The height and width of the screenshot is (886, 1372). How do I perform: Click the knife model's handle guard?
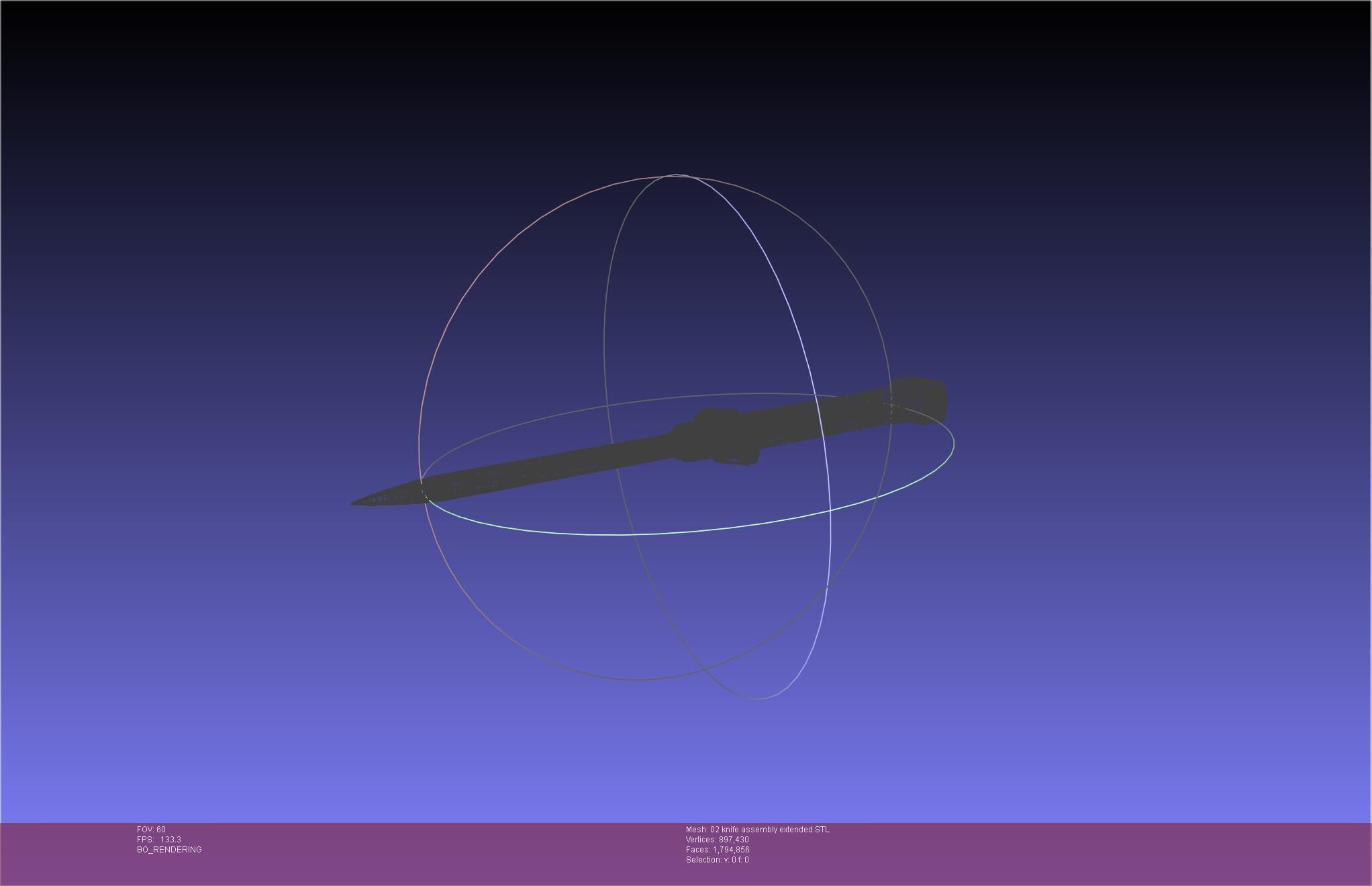pos(718,436)
